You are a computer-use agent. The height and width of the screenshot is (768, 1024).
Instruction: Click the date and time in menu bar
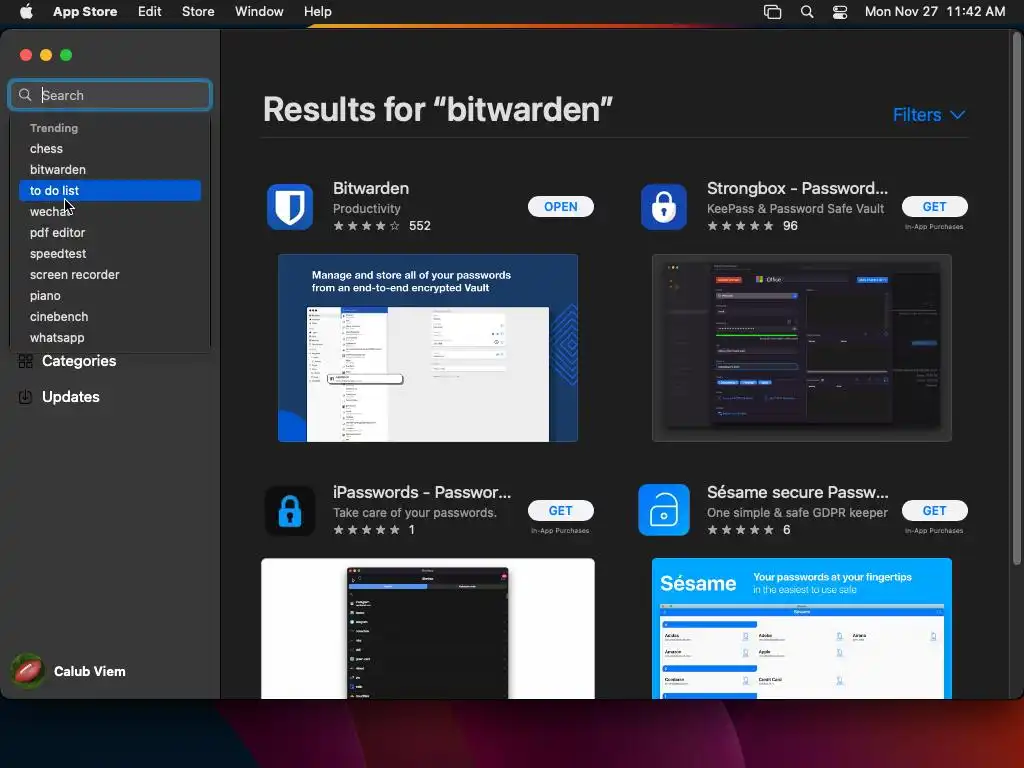pyautogui.click(x=935, y=11)
